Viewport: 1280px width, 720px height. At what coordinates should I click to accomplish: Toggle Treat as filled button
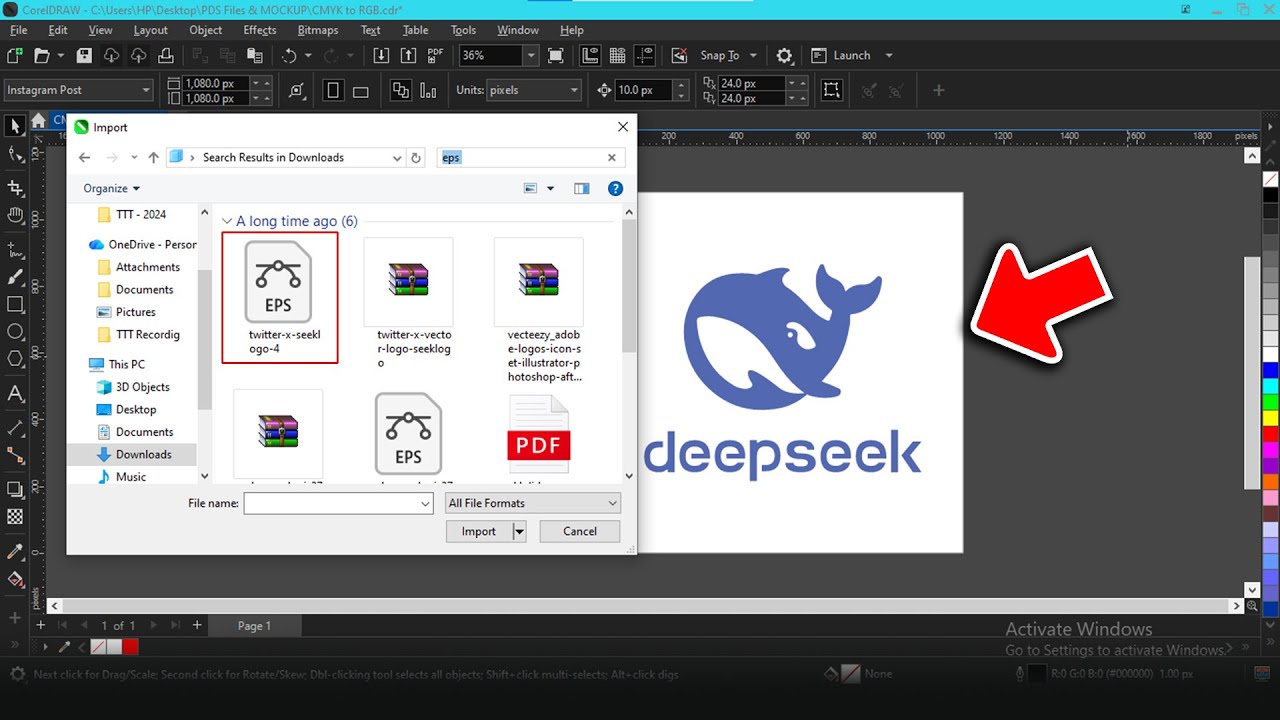pos(831,91)
